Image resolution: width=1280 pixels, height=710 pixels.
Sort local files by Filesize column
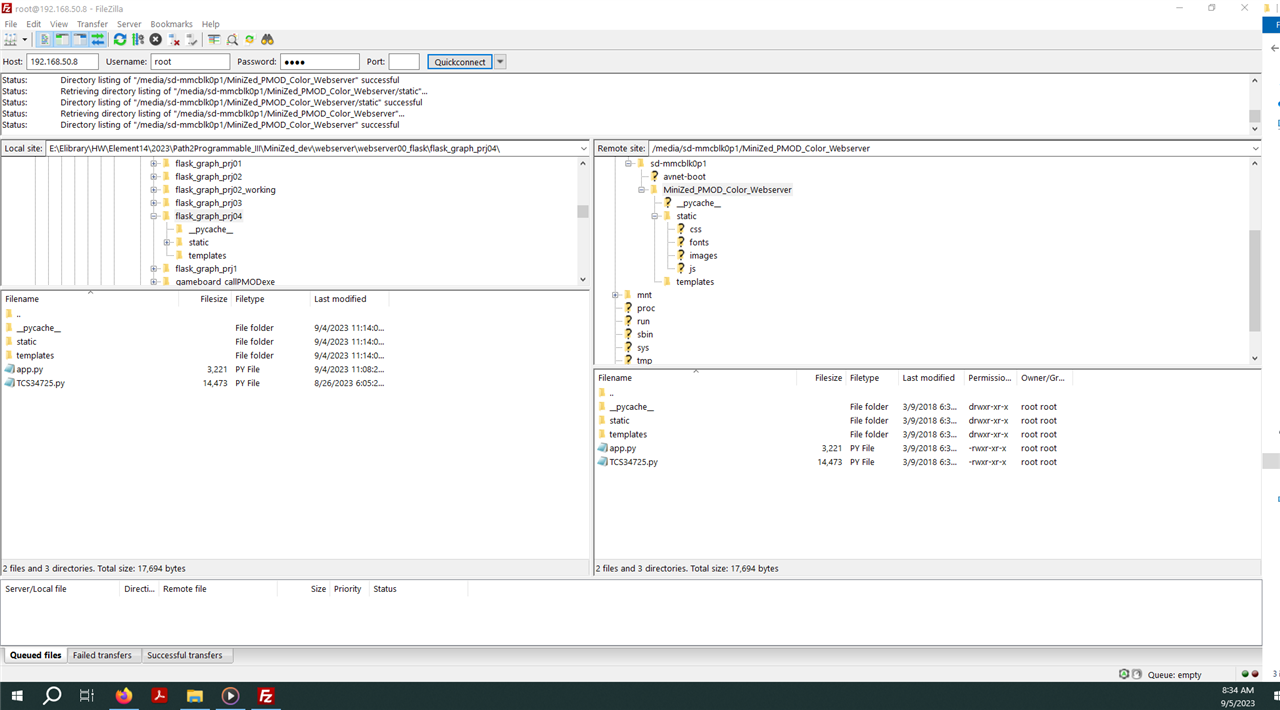[x=213, y=299]
